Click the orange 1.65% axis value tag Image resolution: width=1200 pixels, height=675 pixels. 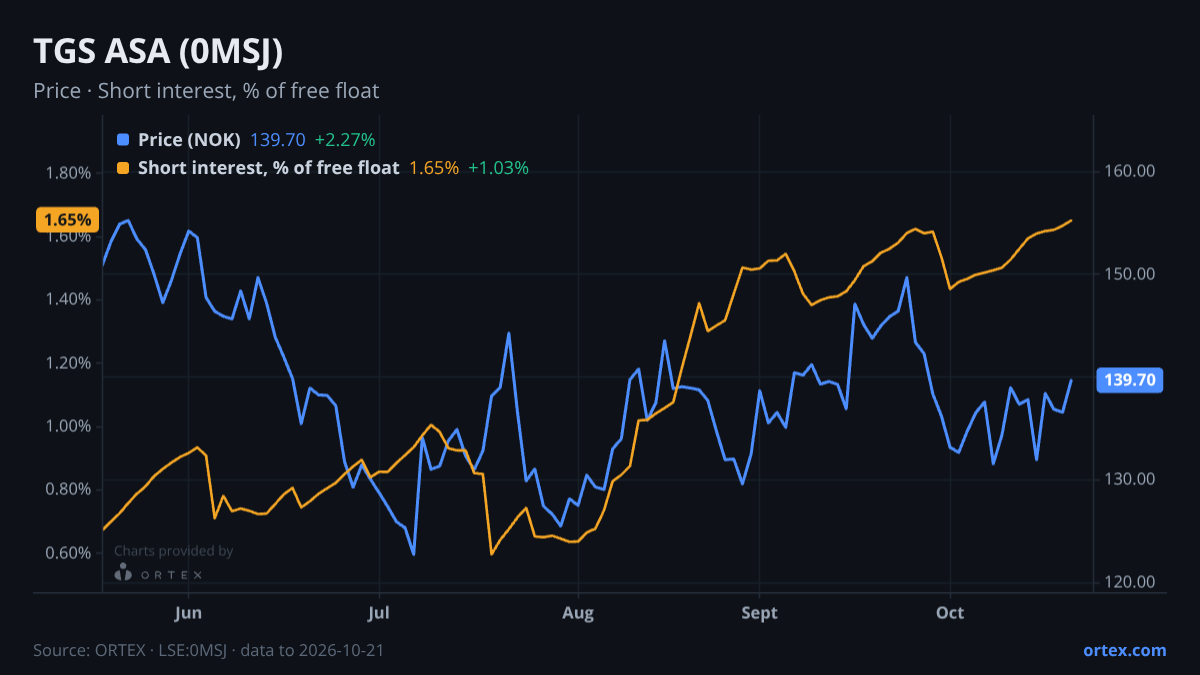68,219
